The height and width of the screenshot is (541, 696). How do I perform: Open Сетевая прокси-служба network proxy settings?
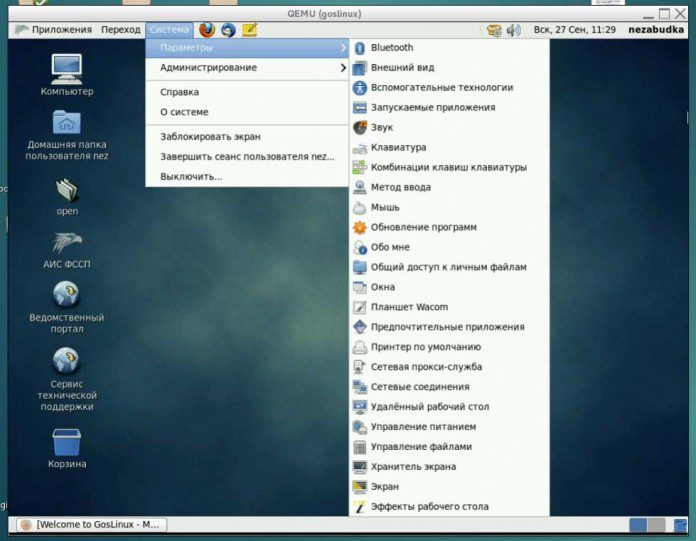click(449, 367)
